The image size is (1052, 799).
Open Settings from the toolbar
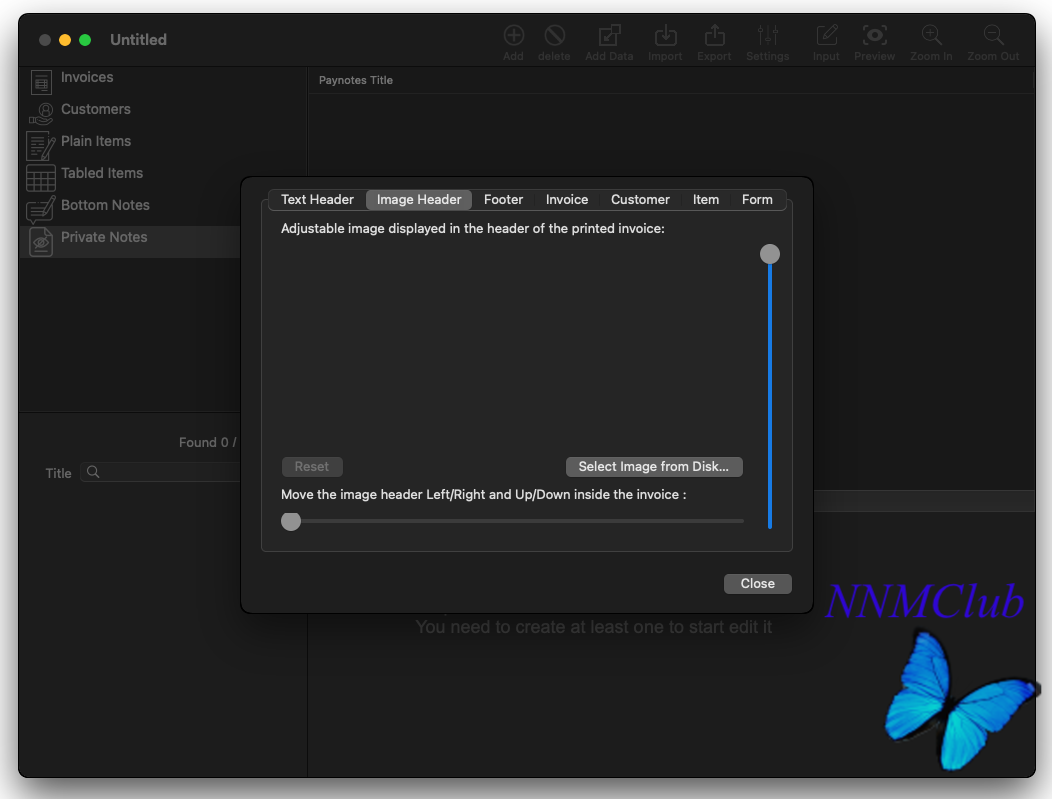[x=768, y=35]
